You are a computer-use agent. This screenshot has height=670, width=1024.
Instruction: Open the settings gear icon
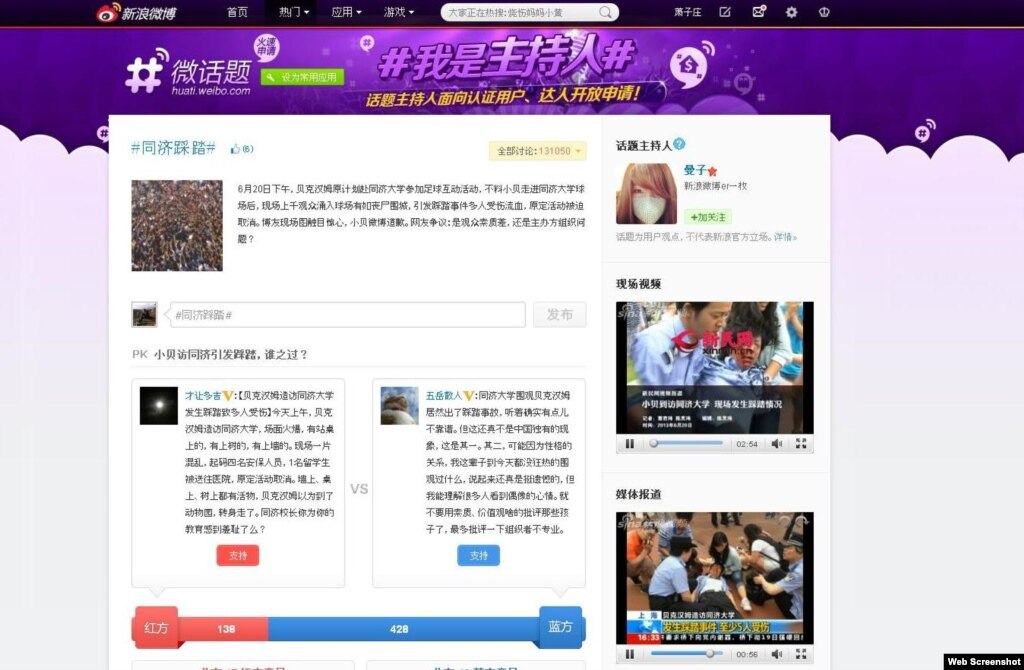pyautogui.click(x=792, y=12)
